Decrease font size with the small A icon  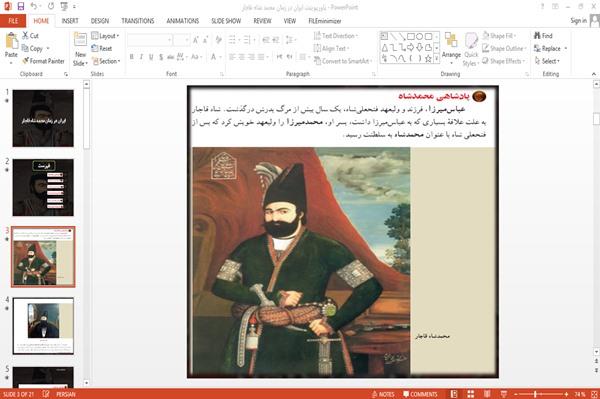tap(205, 40)
